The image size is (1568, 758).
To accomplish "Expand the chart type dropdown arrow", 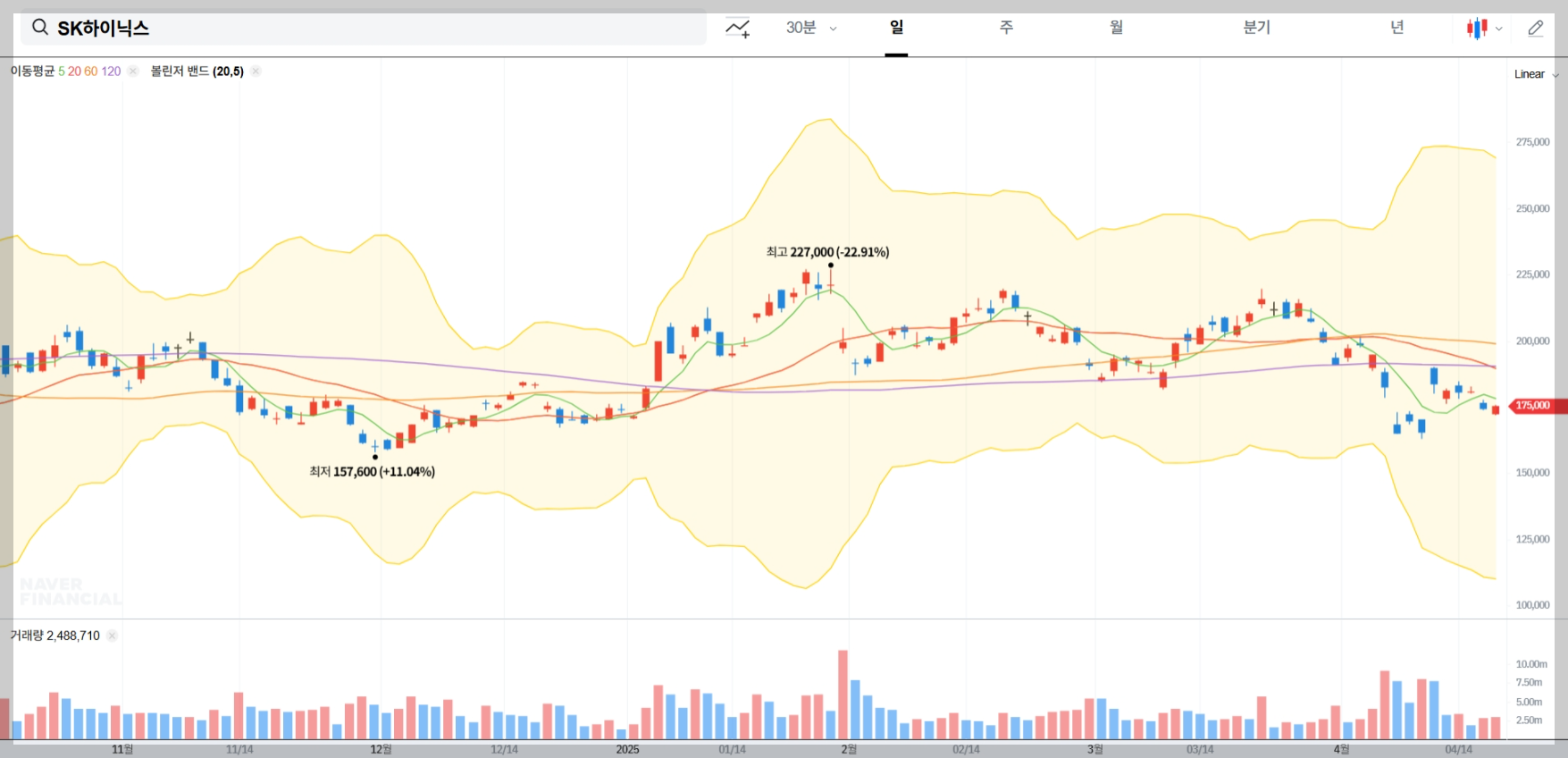I will click(1499, 29).
